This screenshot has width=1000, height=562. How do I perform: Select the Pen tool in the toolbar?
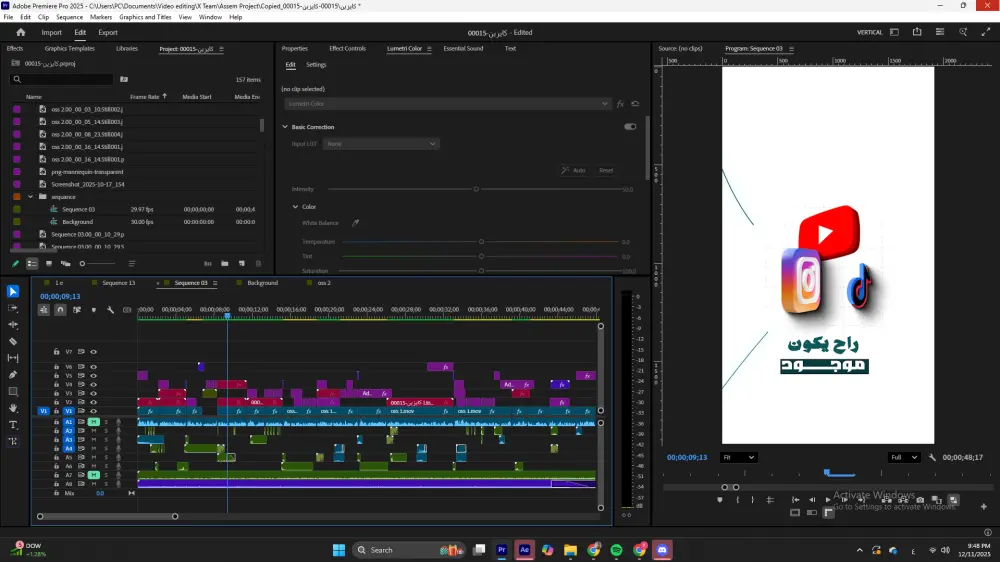pos(13,374)
